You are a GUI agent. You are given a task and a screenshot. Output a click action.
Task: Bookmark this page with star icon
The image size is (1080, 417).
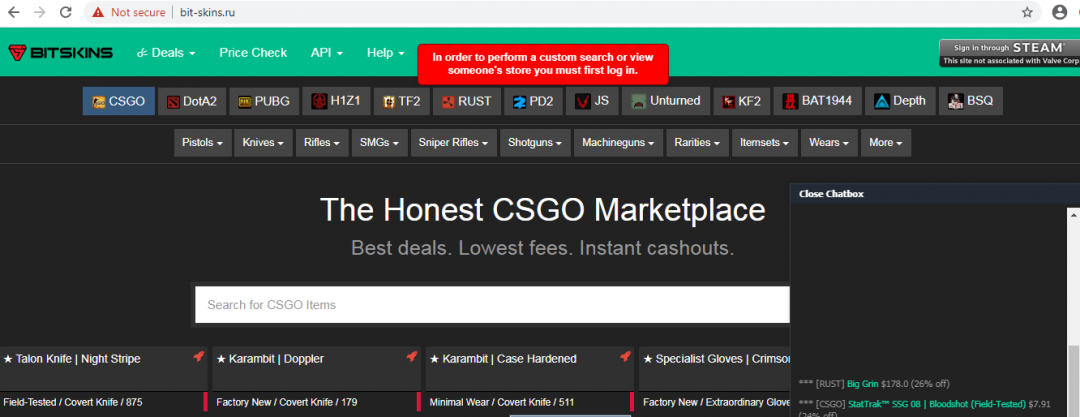(x=1027, y=13)
